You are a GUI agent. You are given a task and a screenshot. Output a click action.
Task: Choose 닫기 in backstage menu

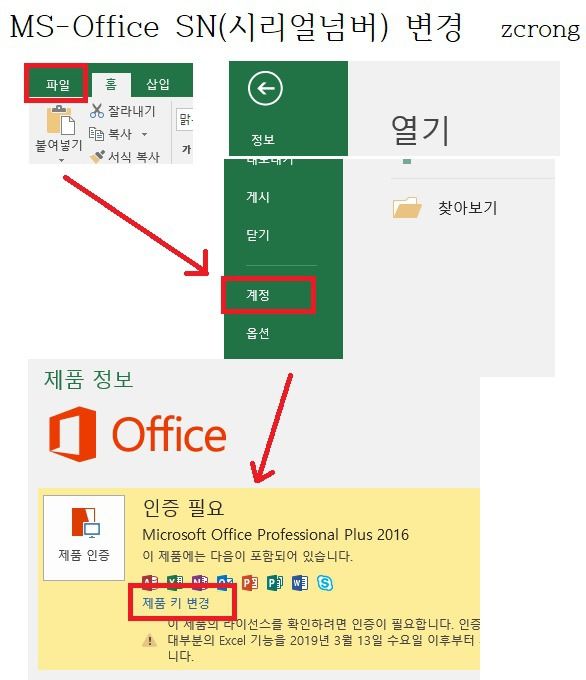(x=258, y=235)
